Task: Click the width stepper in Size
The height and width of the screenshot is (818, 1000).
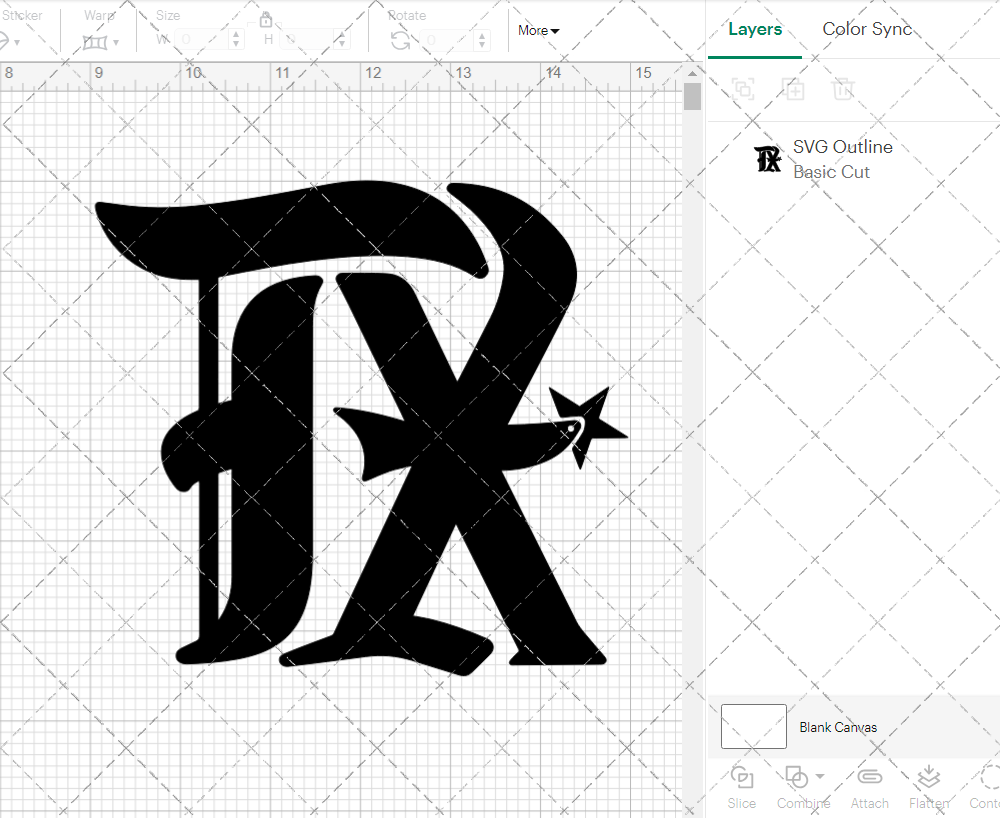Action: pos(236,39)
